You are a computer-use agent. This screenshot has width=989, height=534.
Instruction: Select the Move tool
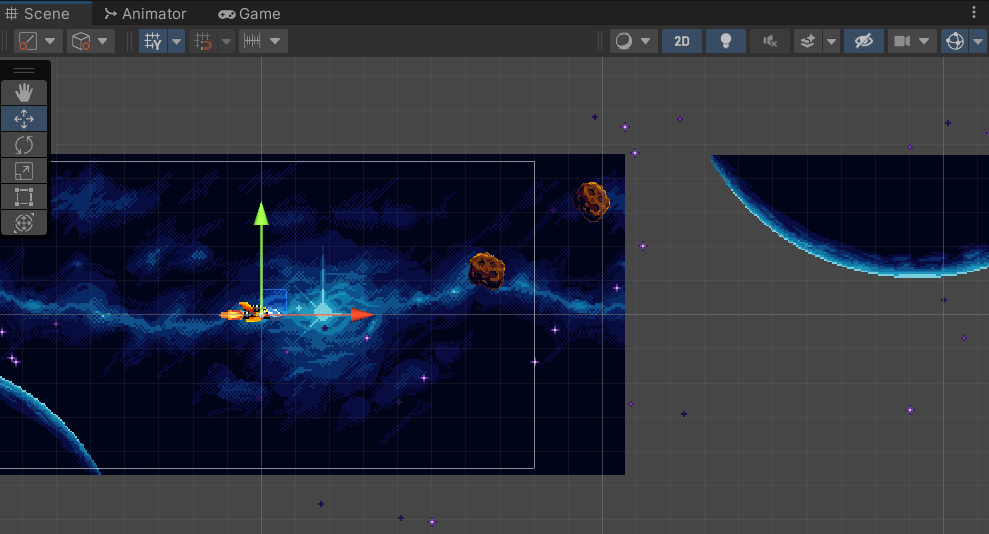click(24, 119)
